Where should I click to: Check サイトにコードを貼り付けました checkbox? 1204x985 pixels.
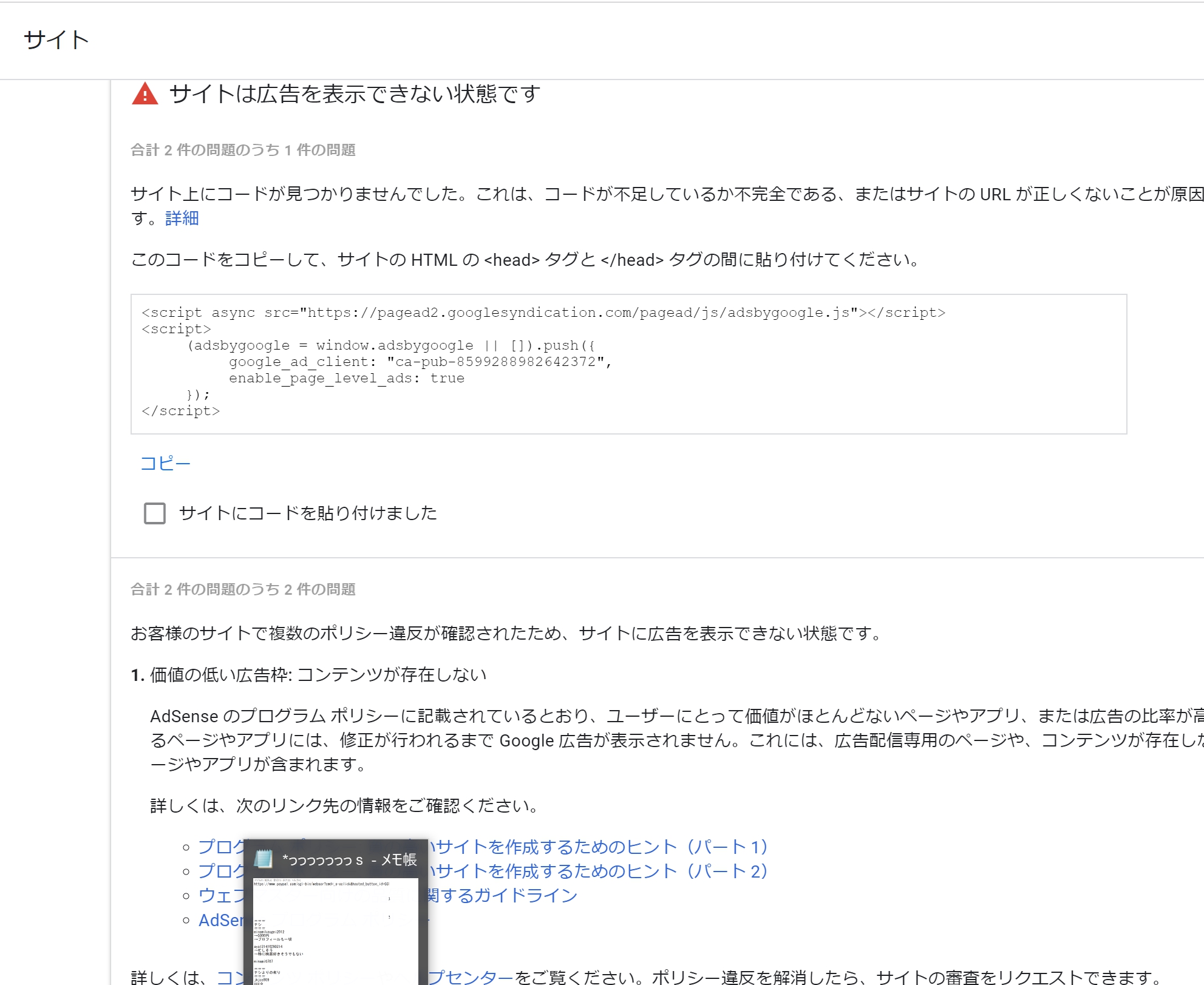[155, 513]
